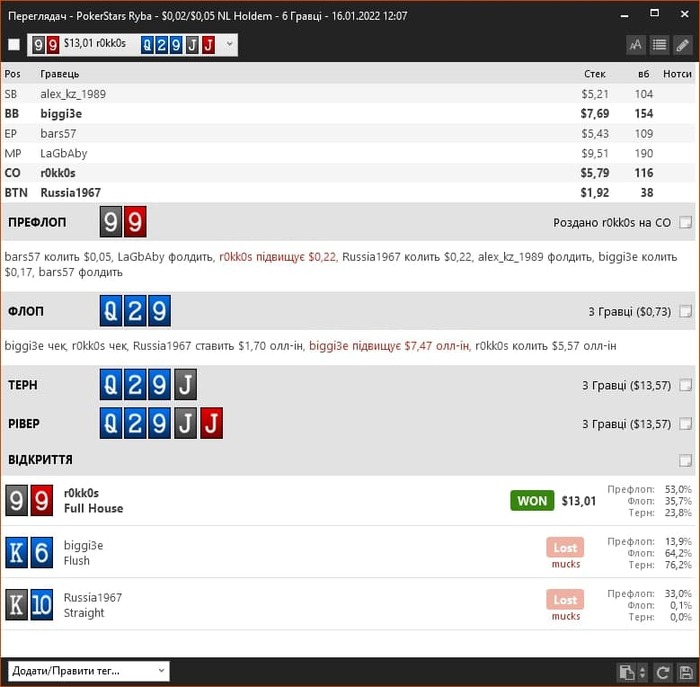Click 3 Гравці ($13,57) in the РІВЕР row

click(x=626, y=424)
